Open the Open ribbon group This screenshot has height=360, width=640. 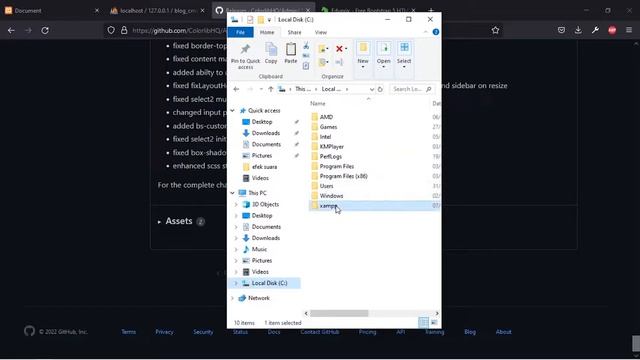(x=384, y=56)
